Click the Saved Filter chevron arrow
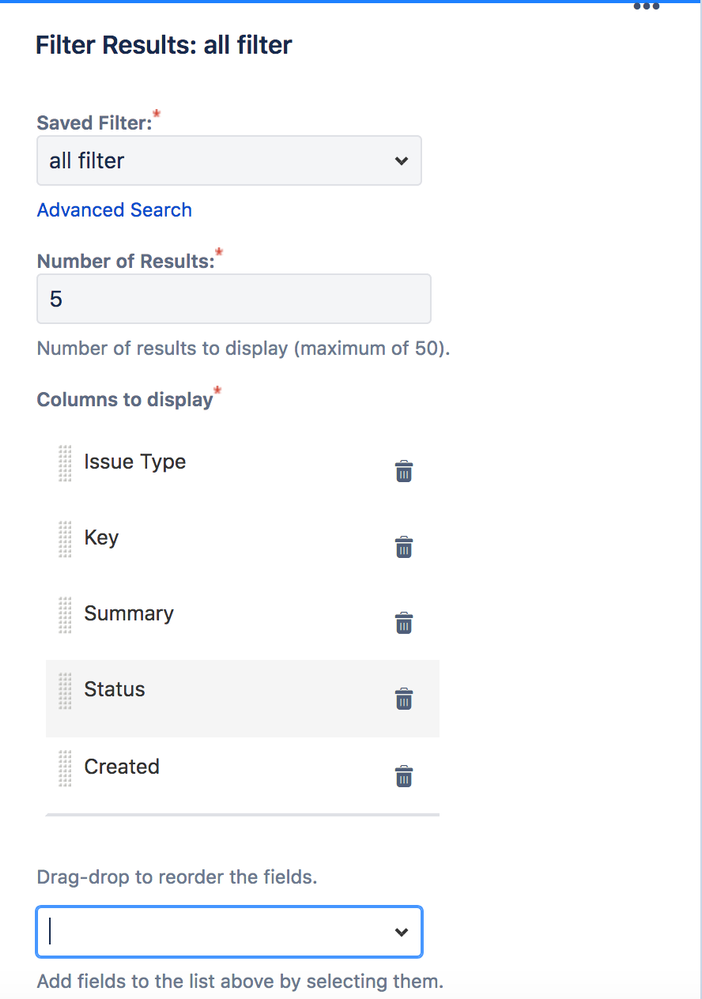The image size is (702, 999). [401, 160]
